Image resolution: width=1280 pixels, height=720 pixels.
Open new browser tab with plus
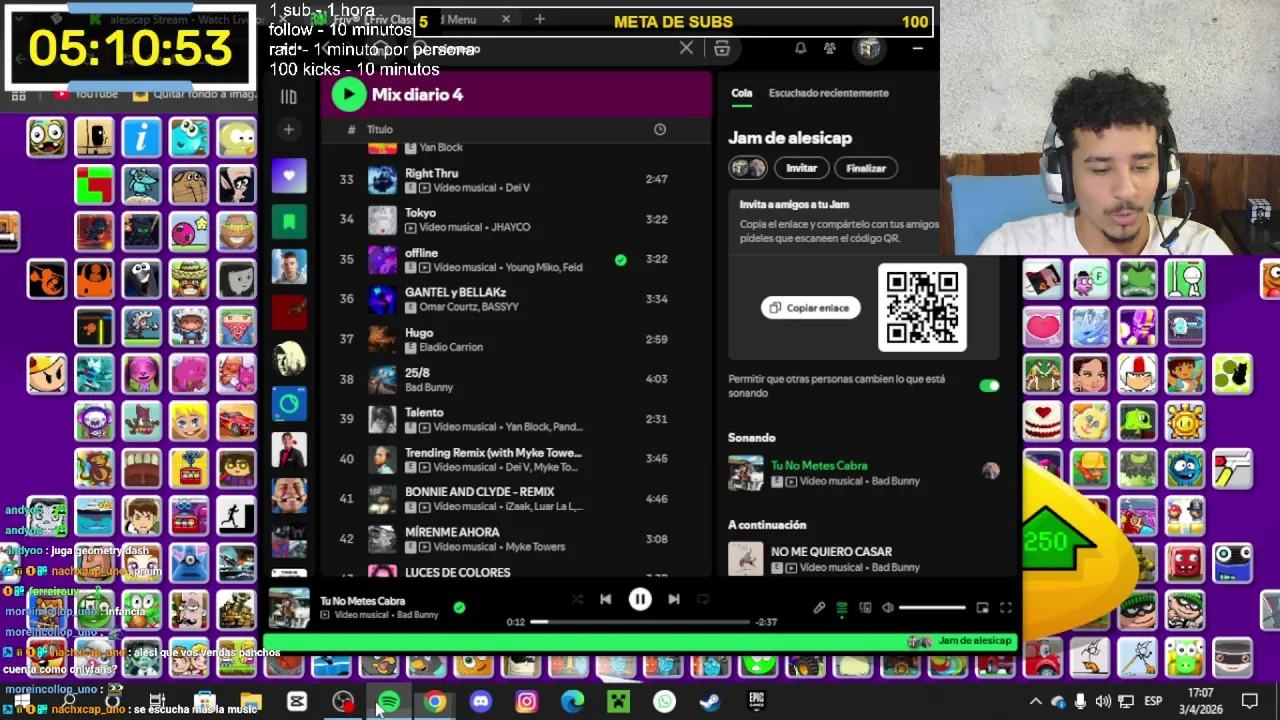click(x=539, y=19)
